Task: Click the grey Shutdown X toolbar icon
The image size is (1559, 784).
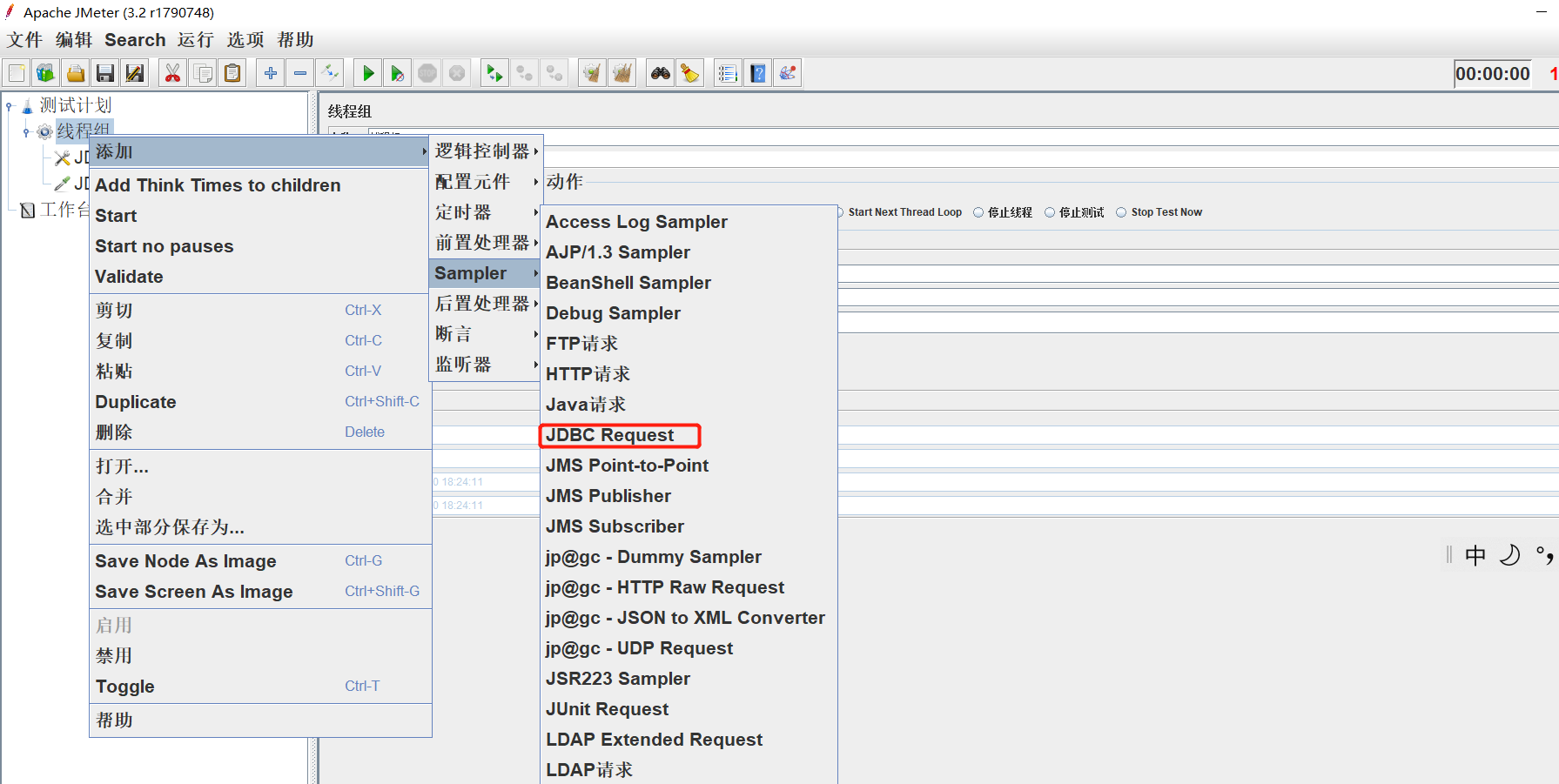Action: [457, 73]
